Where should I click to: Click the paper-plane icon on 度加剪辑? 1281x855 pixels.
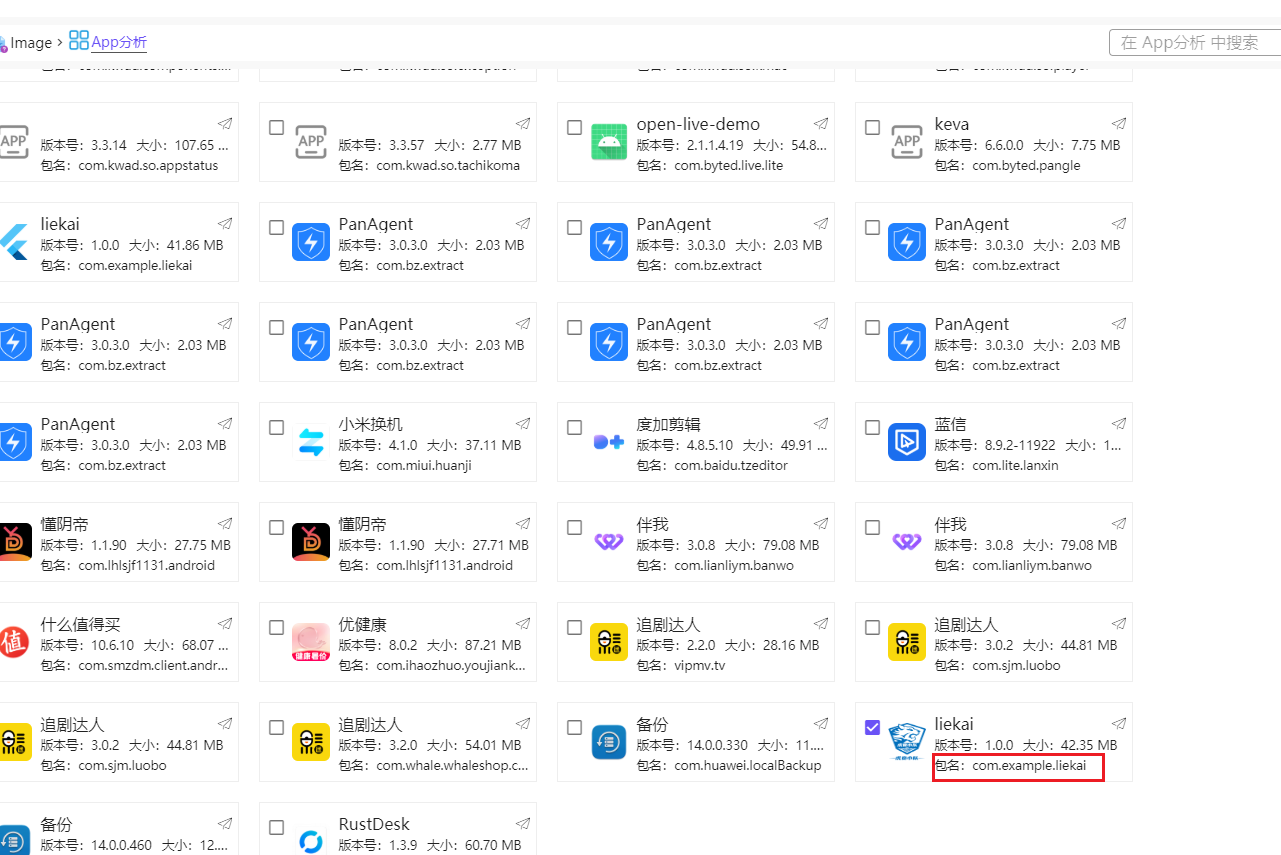[821, 423]
